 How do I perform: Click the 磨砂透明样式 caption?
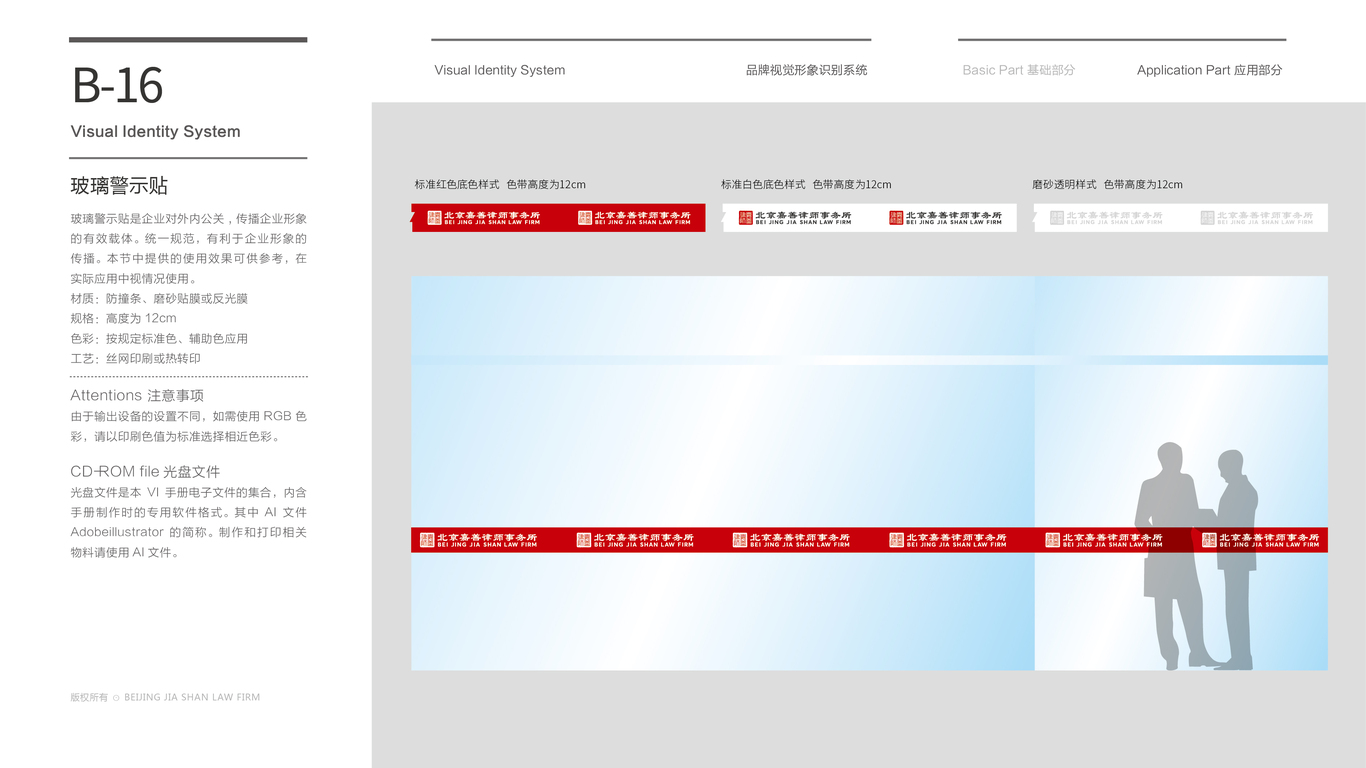tap(1064, 185)
